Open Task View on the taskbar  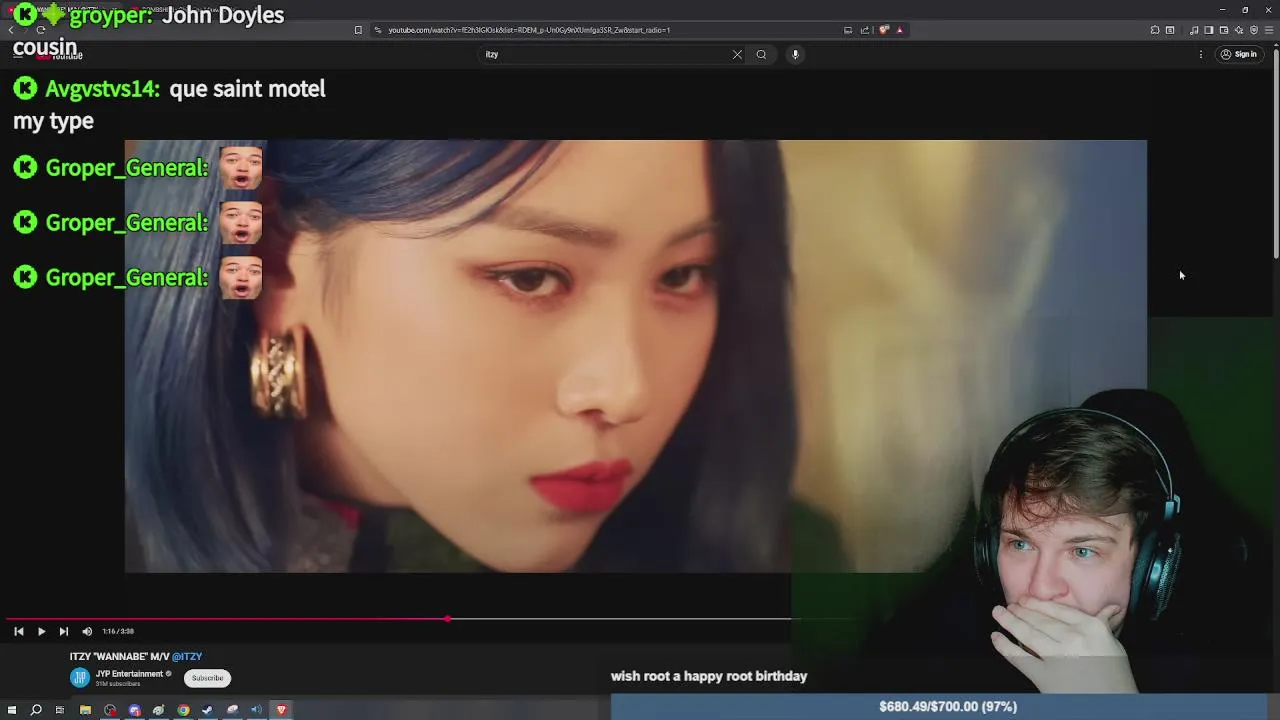pyautogui.click(x=60, y=710)
